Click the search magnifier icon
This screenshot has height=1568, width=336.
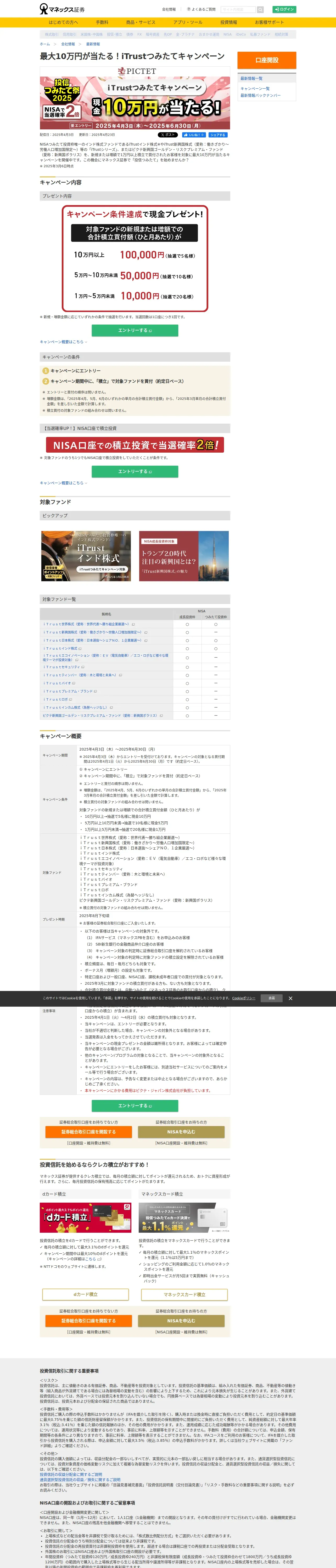tap(260, 10)
